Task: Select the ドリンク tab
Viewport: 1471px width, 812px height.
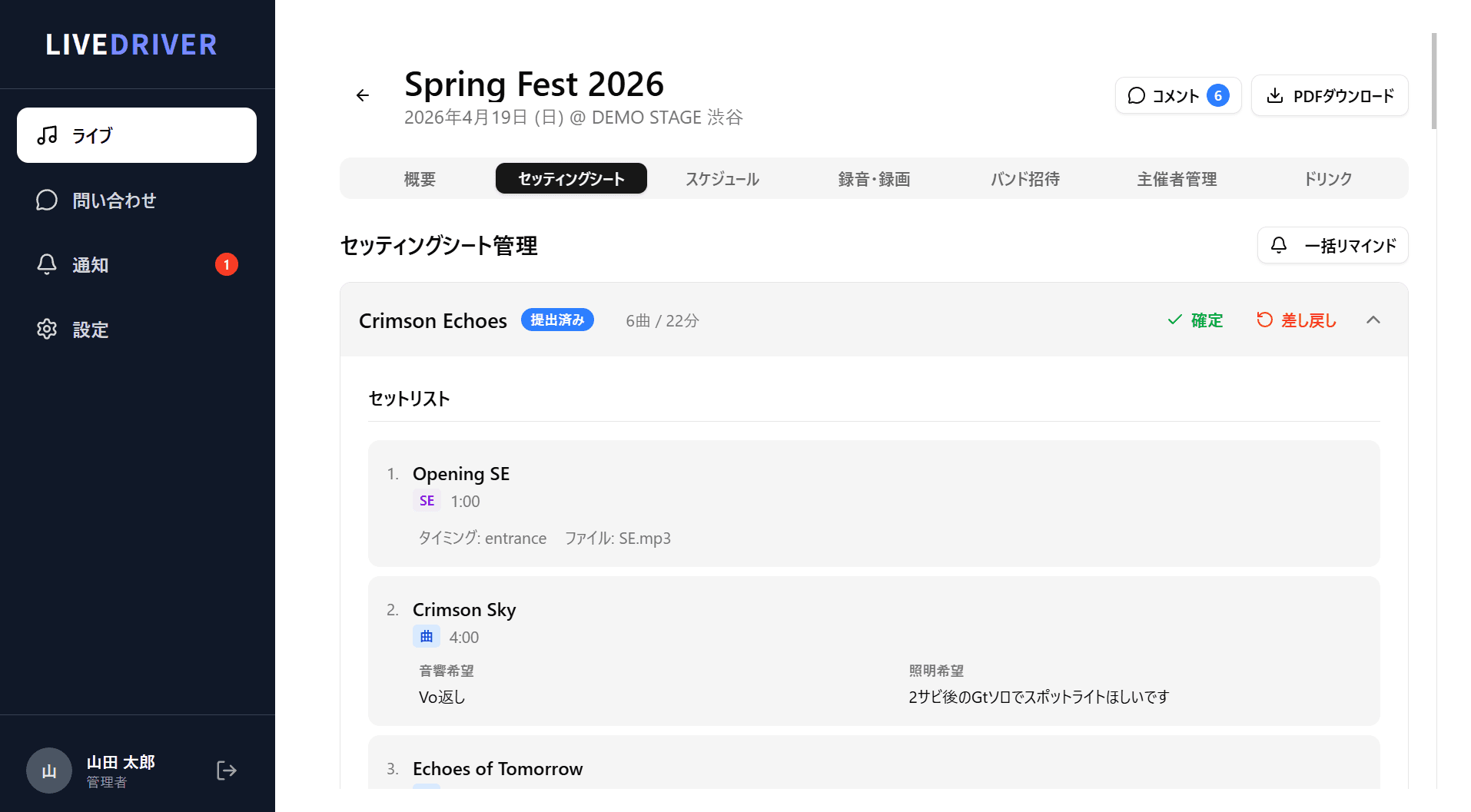Action: (x=1328, y=179)
